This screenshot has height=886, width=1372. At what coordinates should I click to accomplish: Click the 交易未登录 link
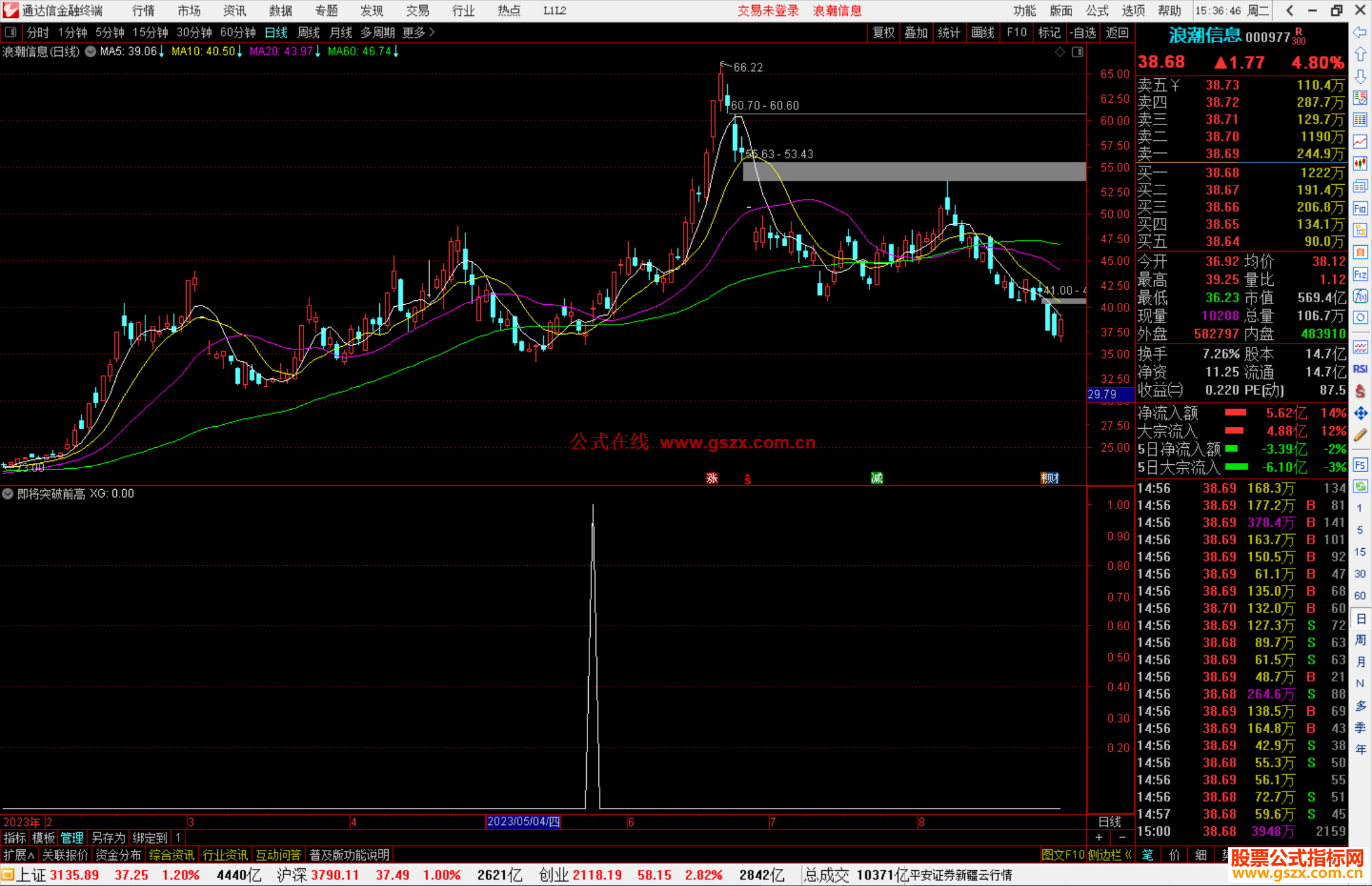[768, 11]
